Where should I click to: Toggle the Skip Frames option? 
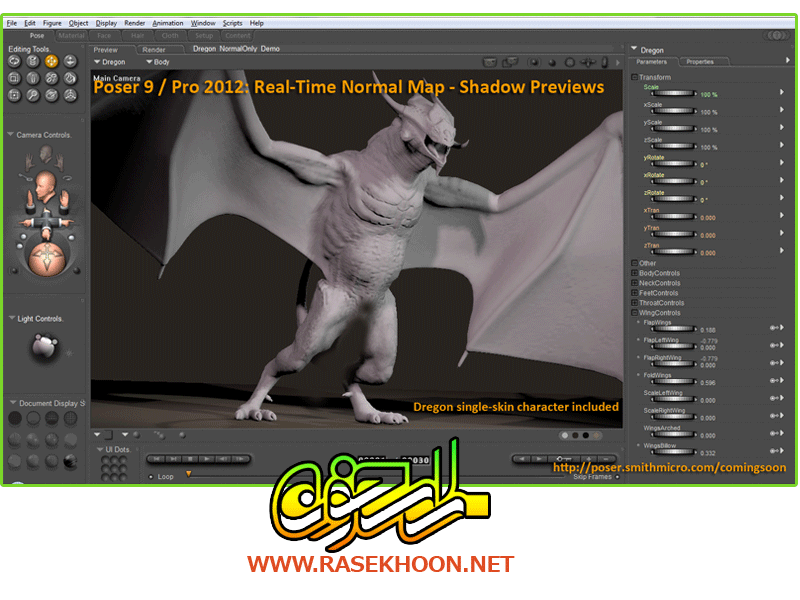pos(617,477)
